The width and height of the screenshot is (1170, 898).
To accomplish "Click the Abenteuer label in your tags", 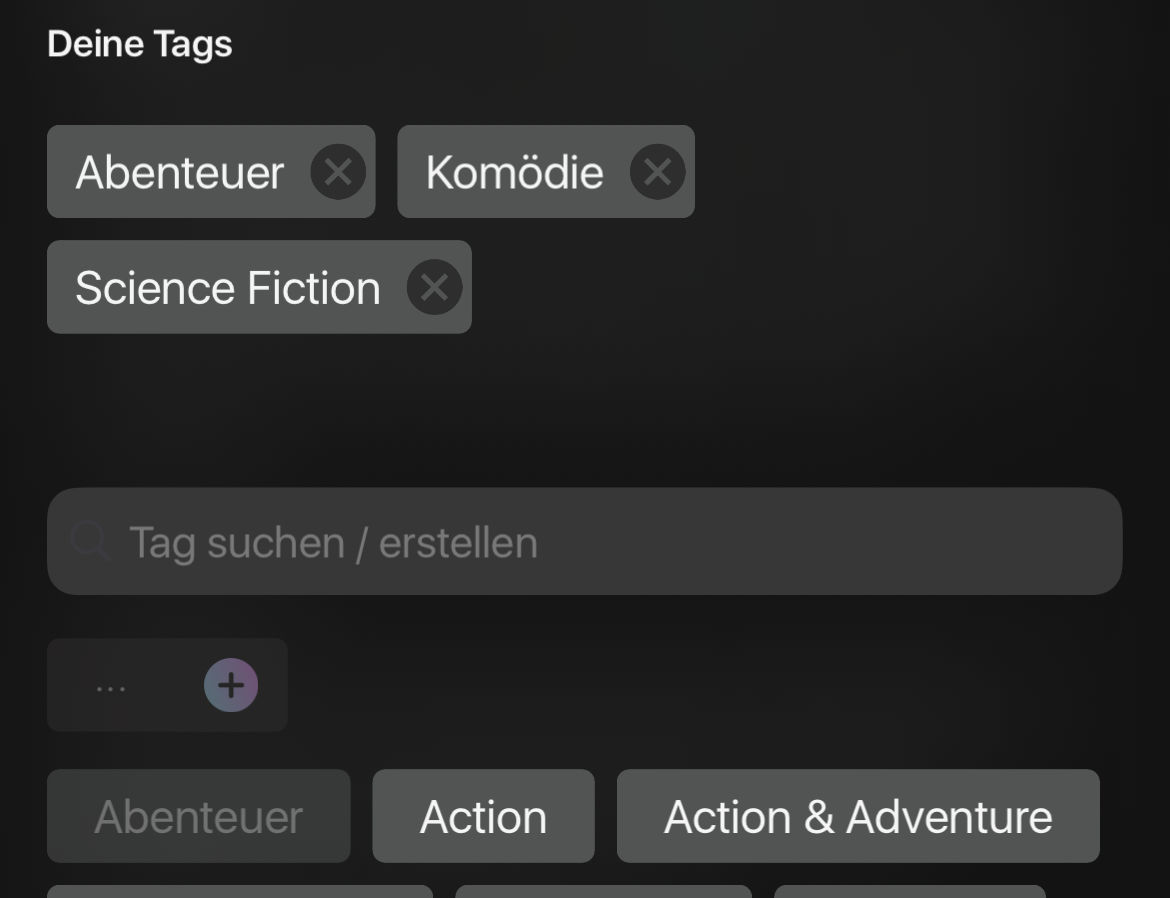I will coord(180,172).
